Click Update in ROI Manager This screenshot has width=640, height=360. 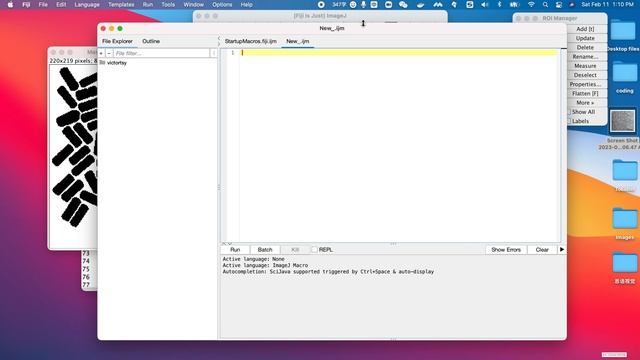point(585,38)
